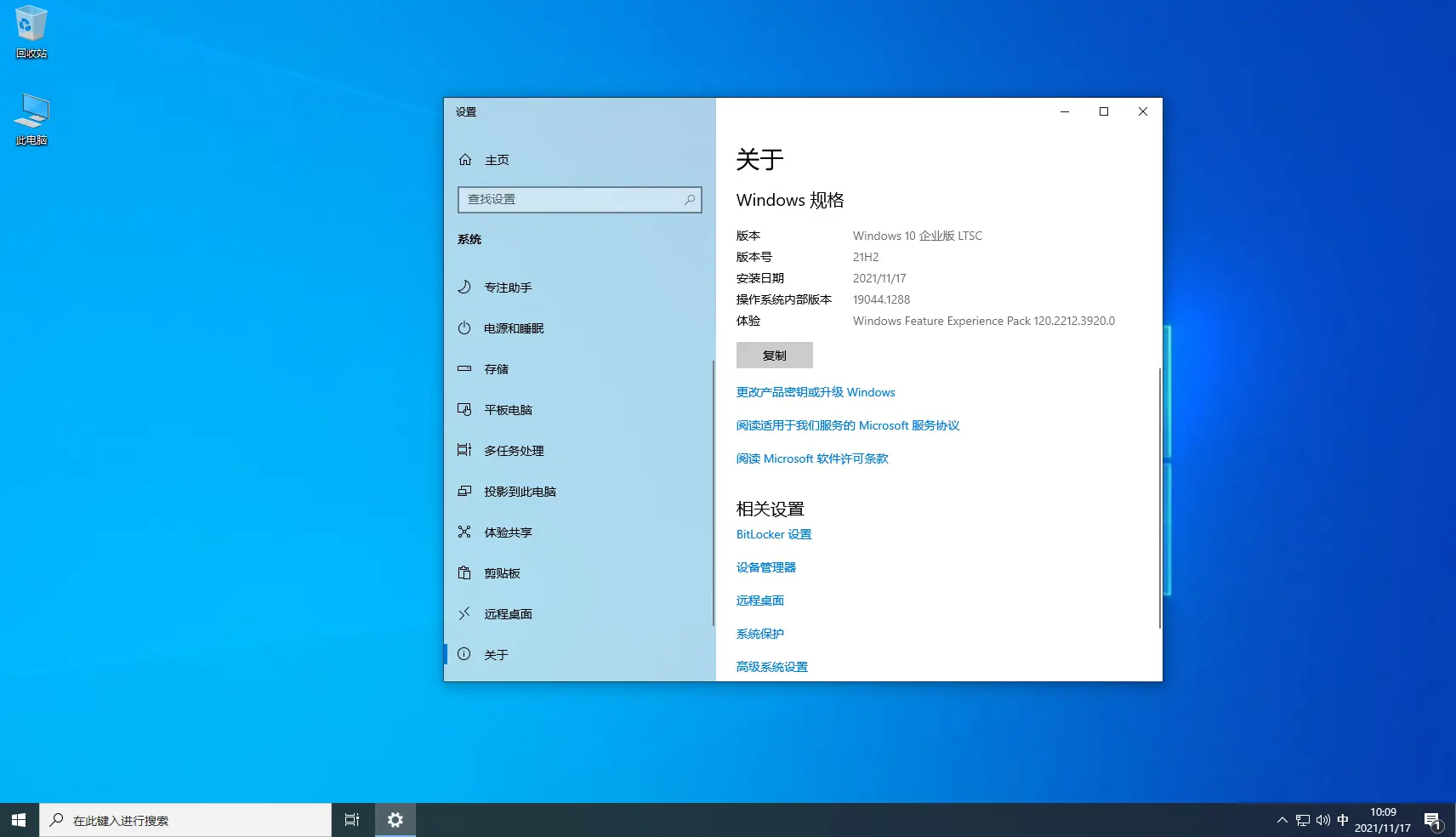The height and width of the screenshot is (837, 1456).
Task: Select 关于 label in sidebar
Action: pos(496,655)
